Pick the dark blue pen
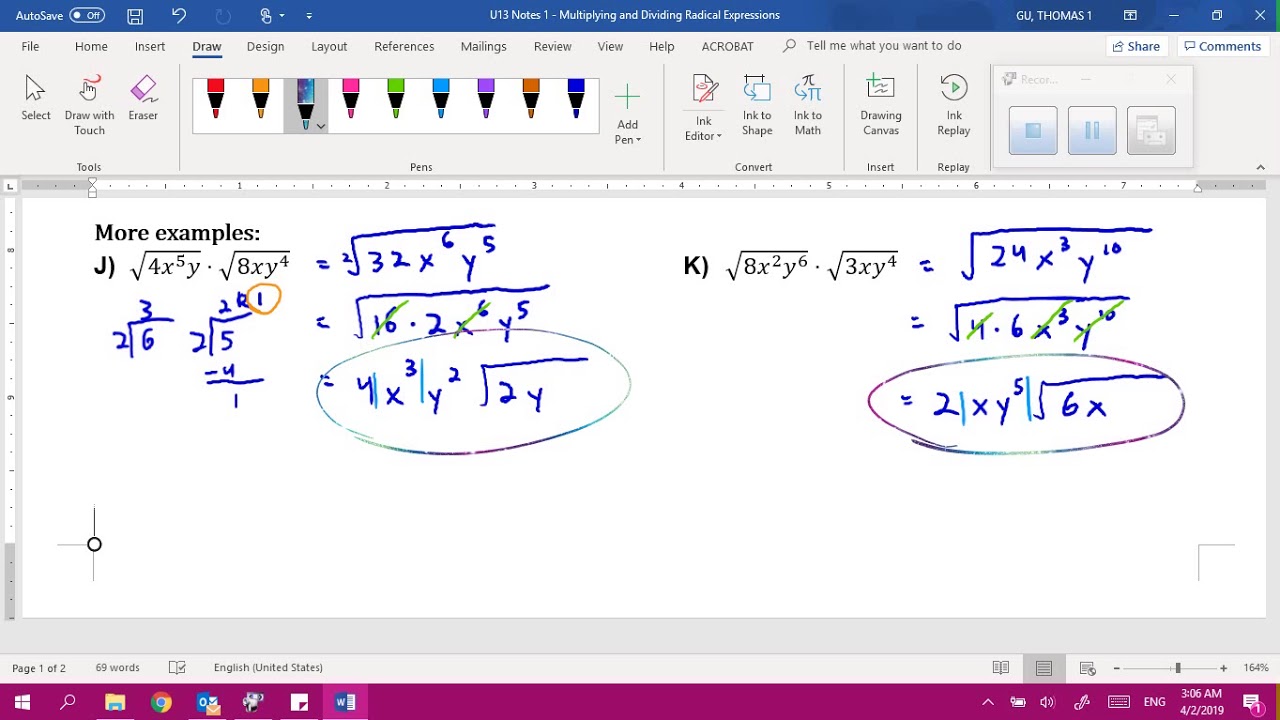 (575, 100)
